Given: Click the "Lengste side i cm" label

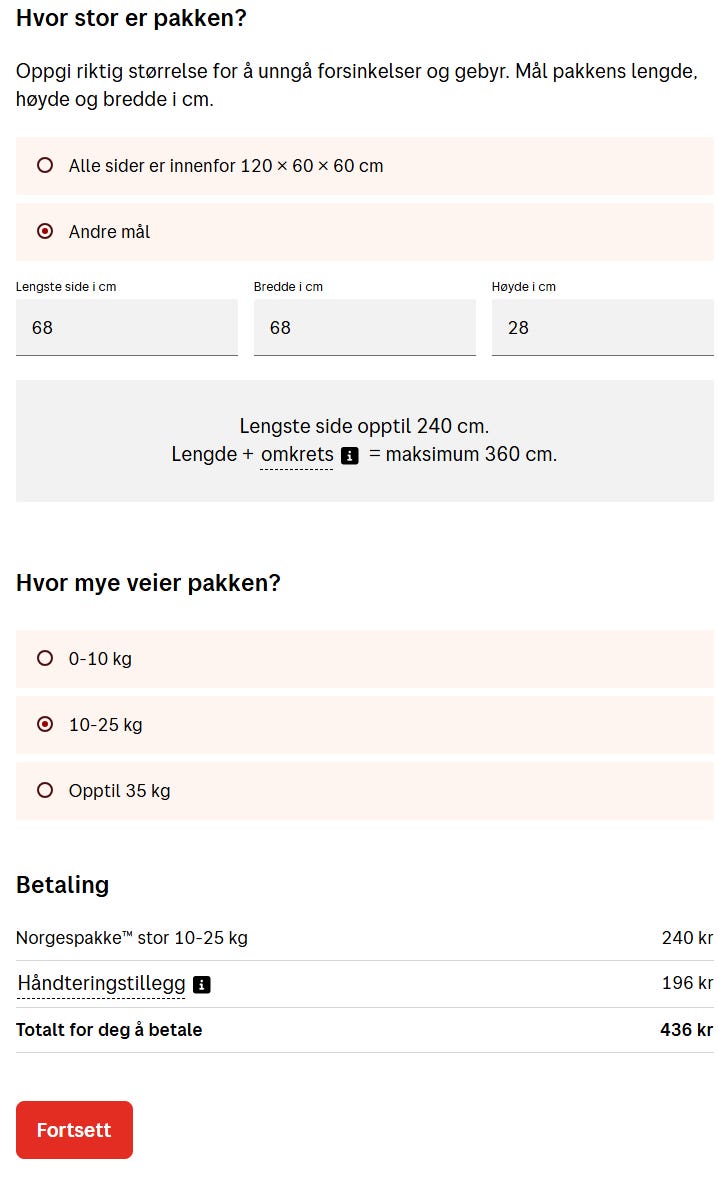Looking at the screenshot, I should tap(66, 287).
